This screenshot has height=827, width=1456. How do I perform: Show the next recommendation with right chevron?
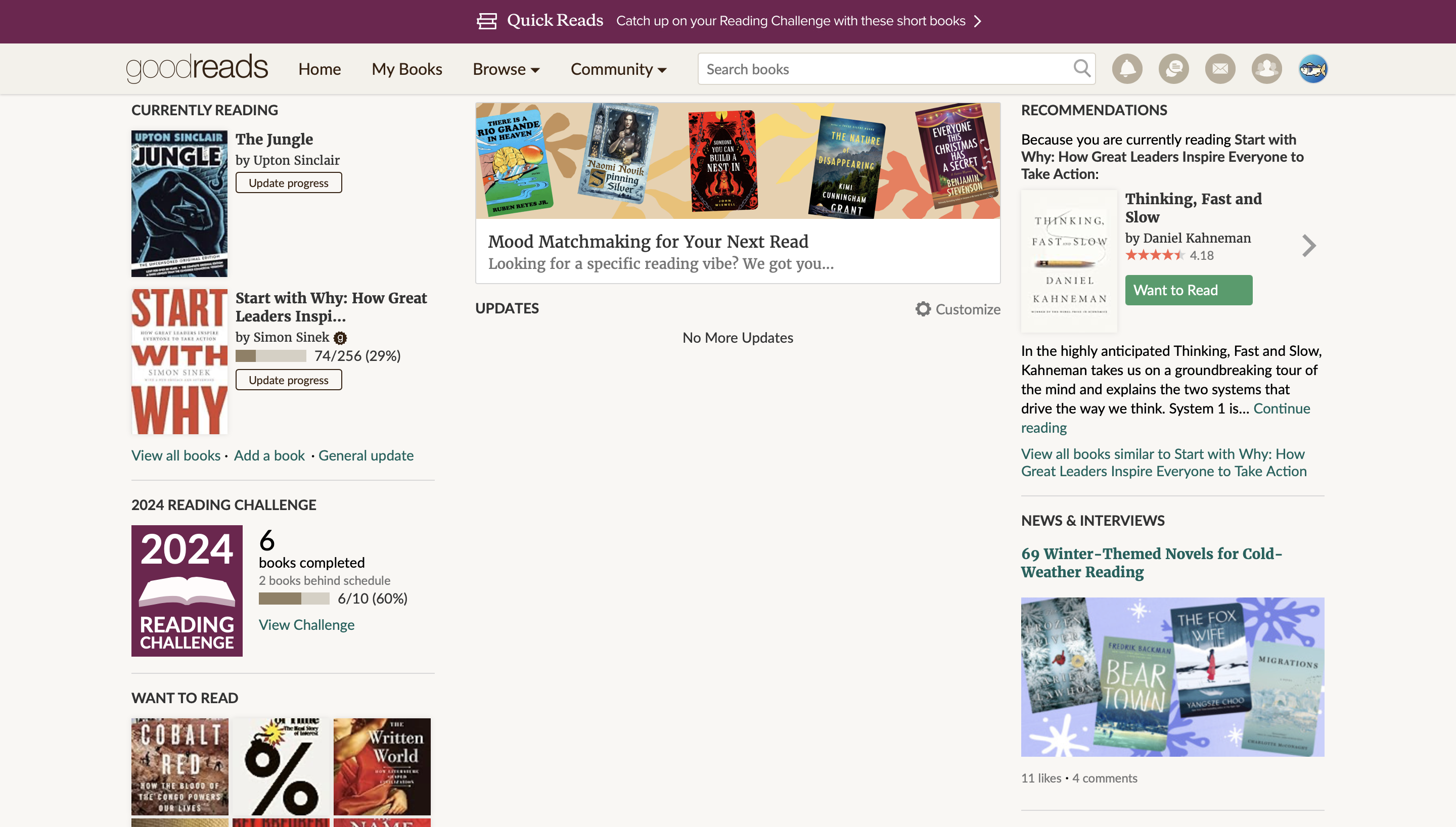[1309, 246]
